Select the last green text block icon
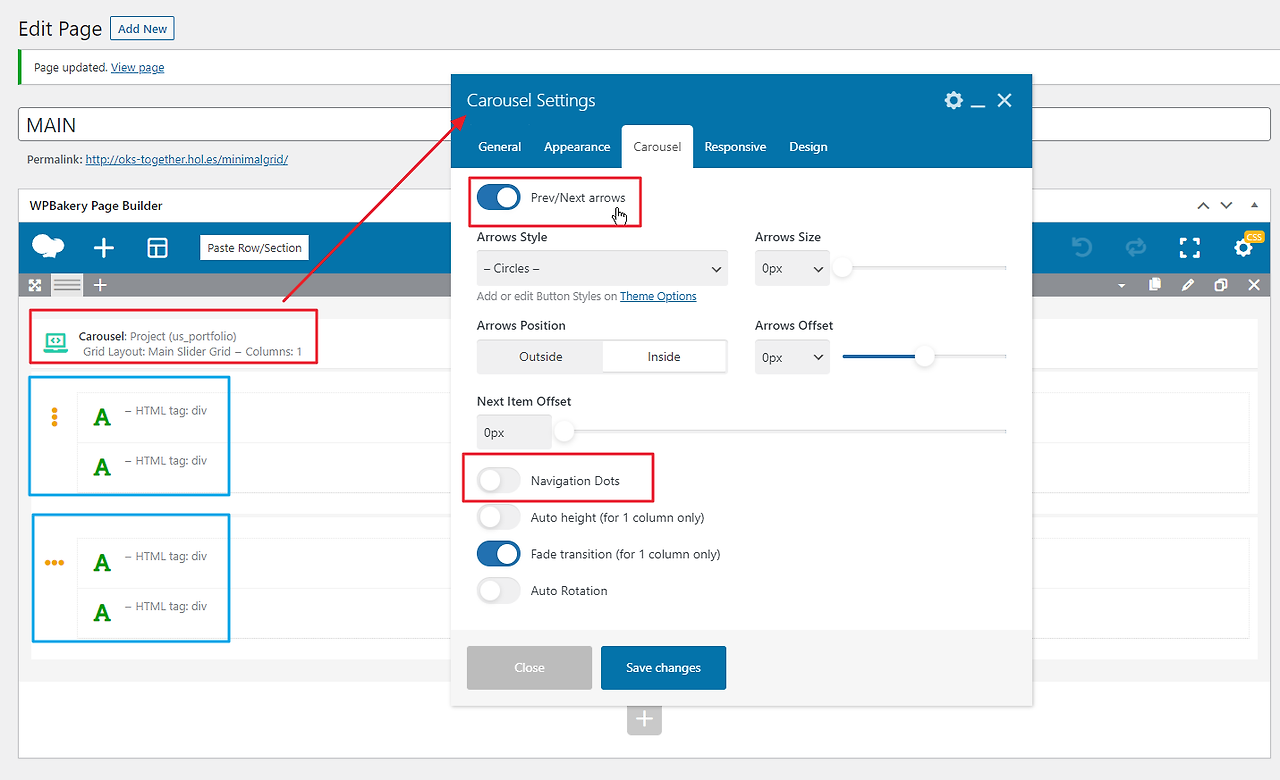Screen dimensions: 1280x780 click(x=102, y=613)
